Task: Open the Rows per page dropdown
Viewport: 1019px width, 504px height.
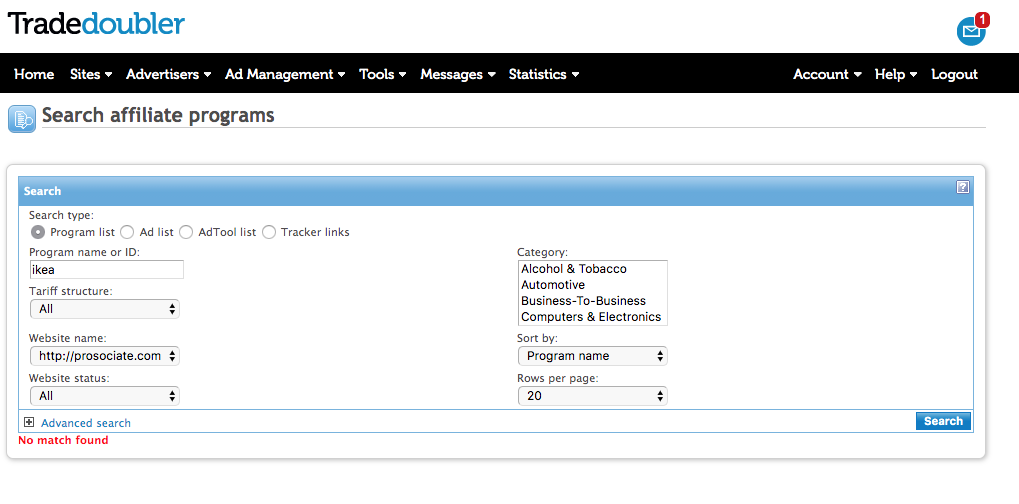Action: tap(592, 396)
